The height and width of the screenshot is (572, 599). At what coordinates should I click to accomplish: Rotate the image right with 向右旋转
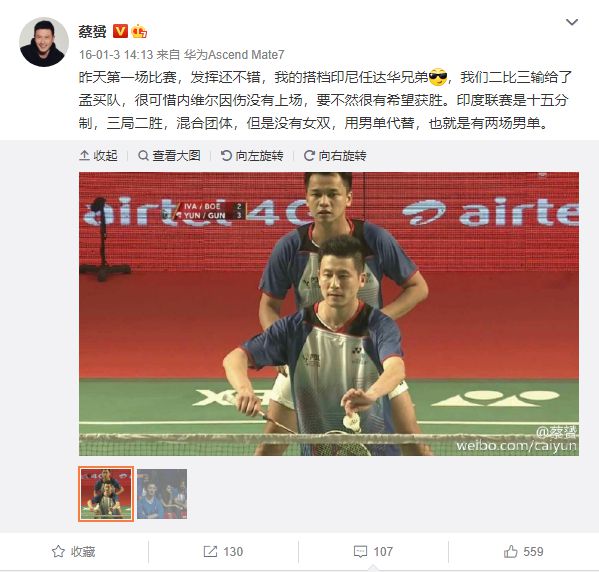(x=335, y=156)
